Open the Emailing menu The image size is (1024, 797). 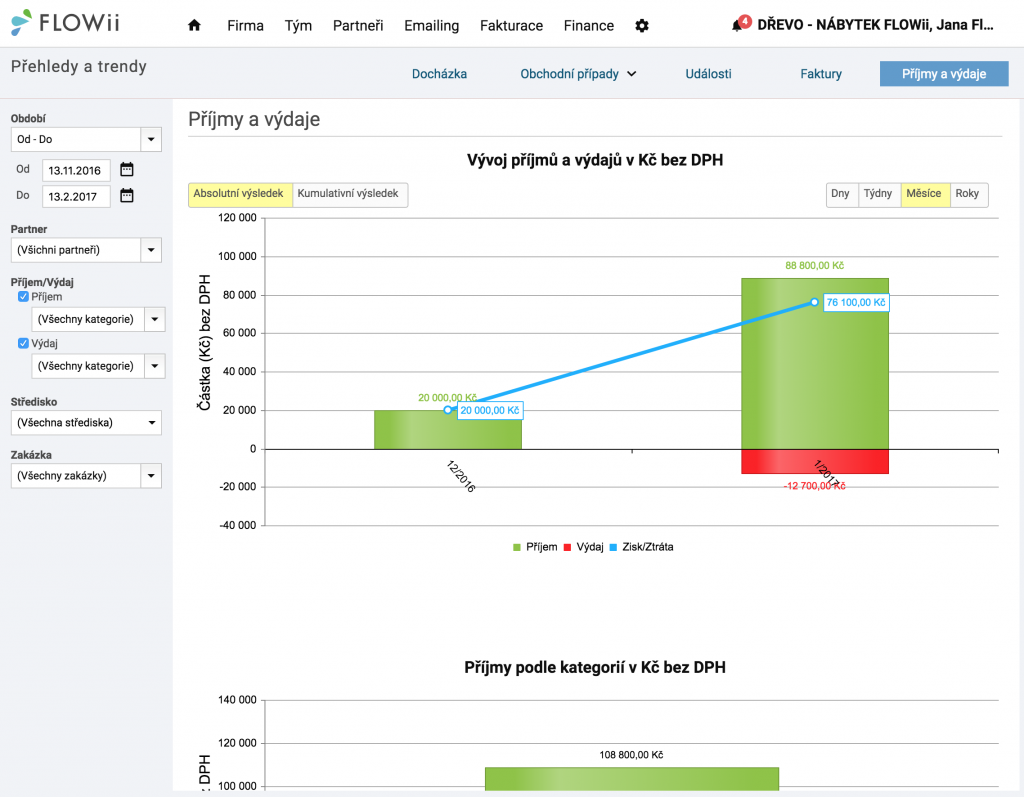432,25
